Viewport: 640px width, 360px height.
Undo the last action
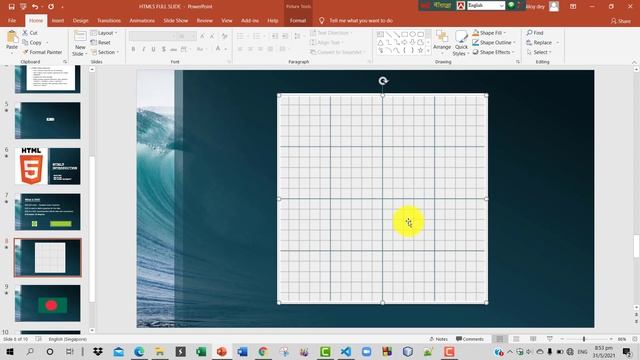[x=35, y=7]
